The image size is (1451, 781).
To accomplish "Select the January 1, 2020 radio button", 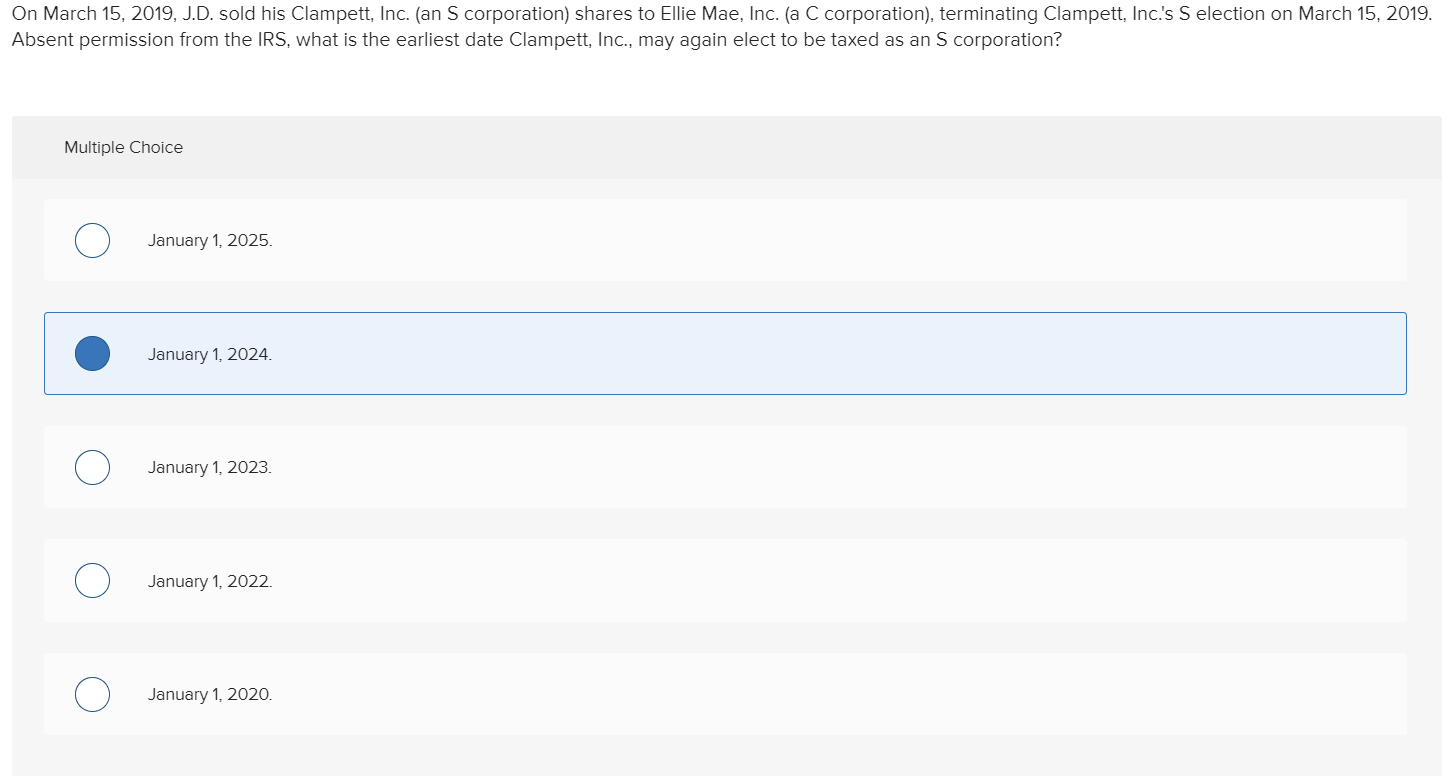I will pos(92,694).
